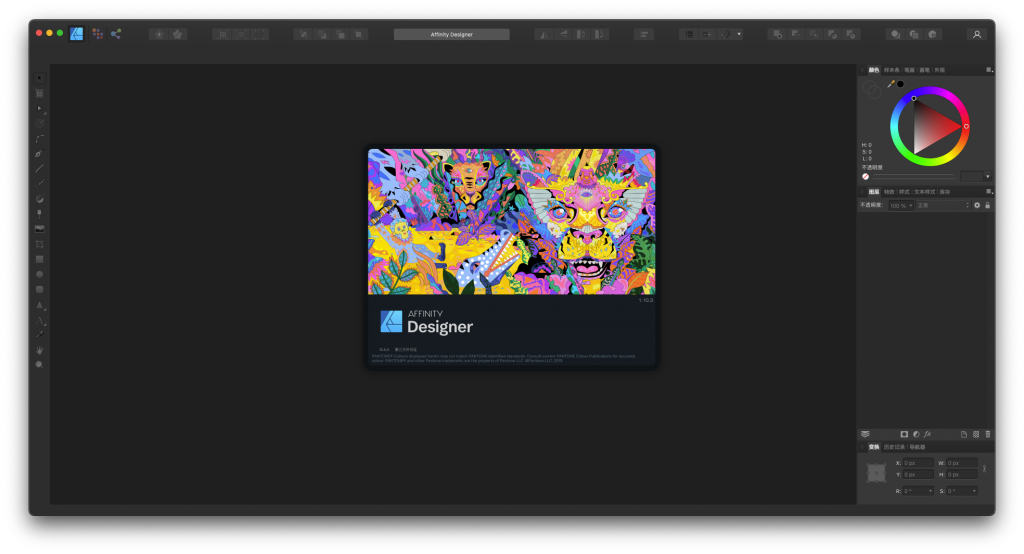Viewport: 1024px width, 554px height.
Task: Click the Move to Back toolbar icon
Action: coord(304,34)
